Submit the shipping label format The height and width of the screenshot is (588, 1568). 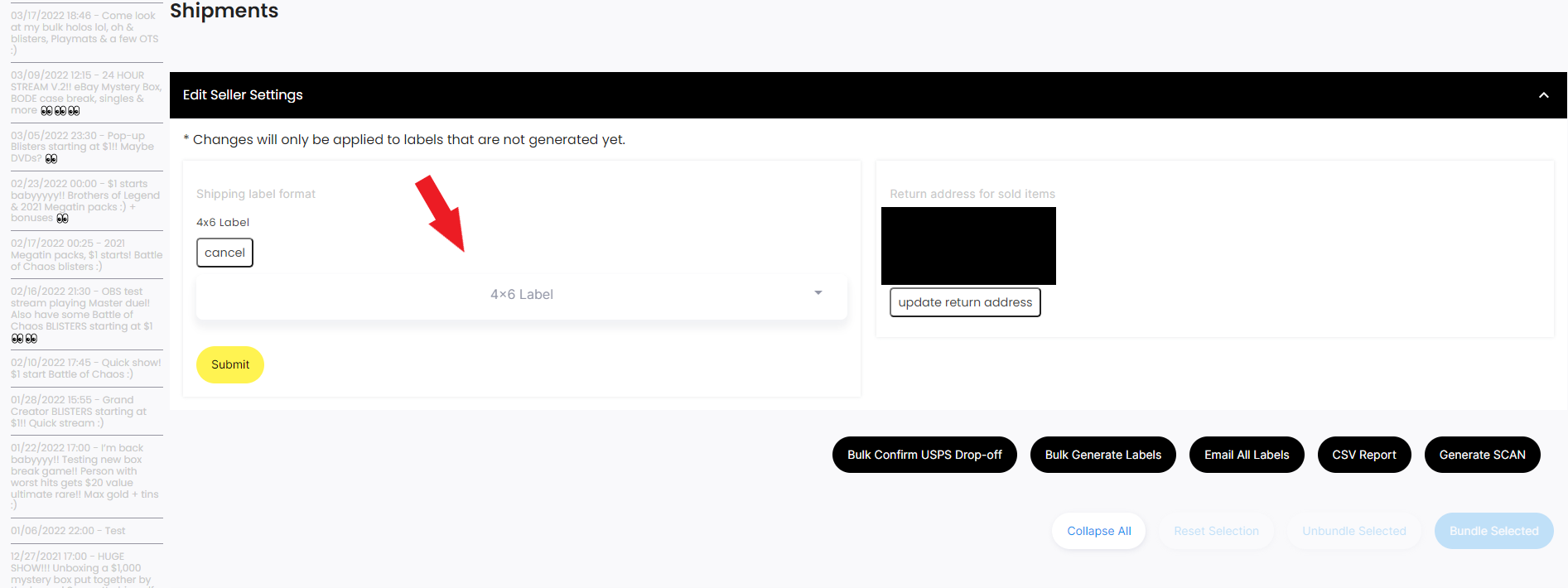[x=230, y=364]
